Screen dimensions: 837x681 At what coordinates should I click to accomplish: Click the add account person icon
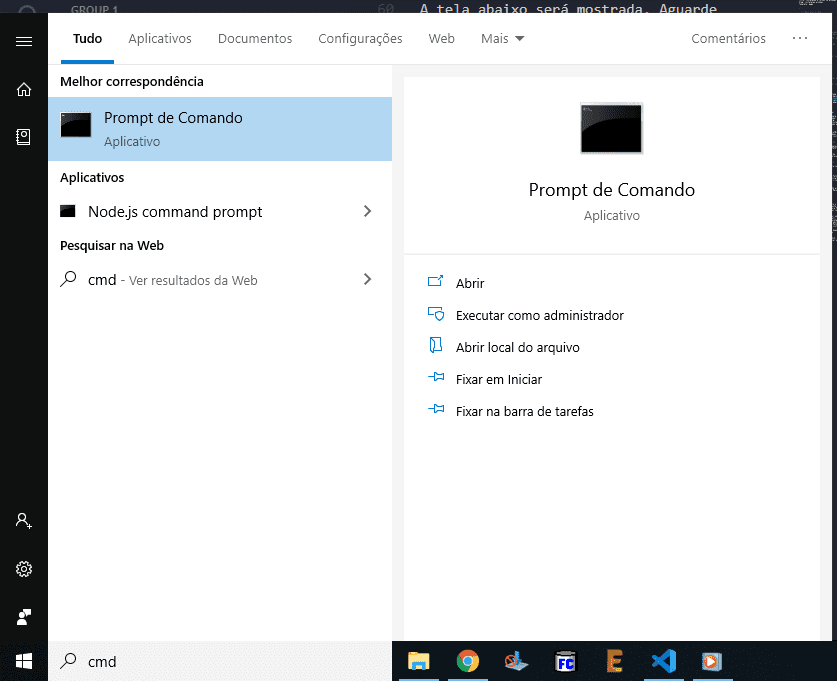(x=23, y=520)
